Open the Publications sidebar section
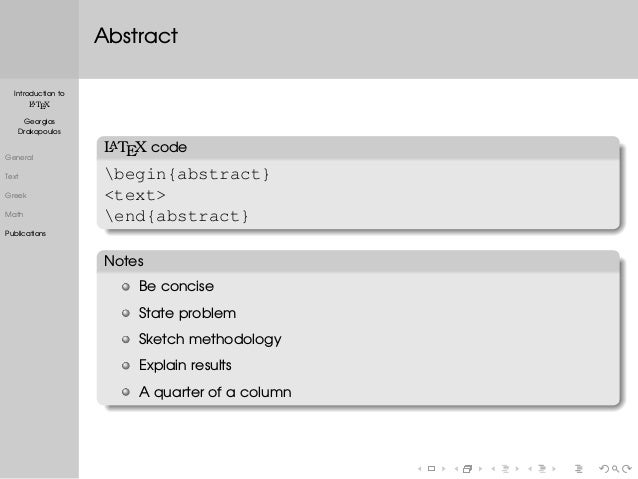 (x=25, y=233)
